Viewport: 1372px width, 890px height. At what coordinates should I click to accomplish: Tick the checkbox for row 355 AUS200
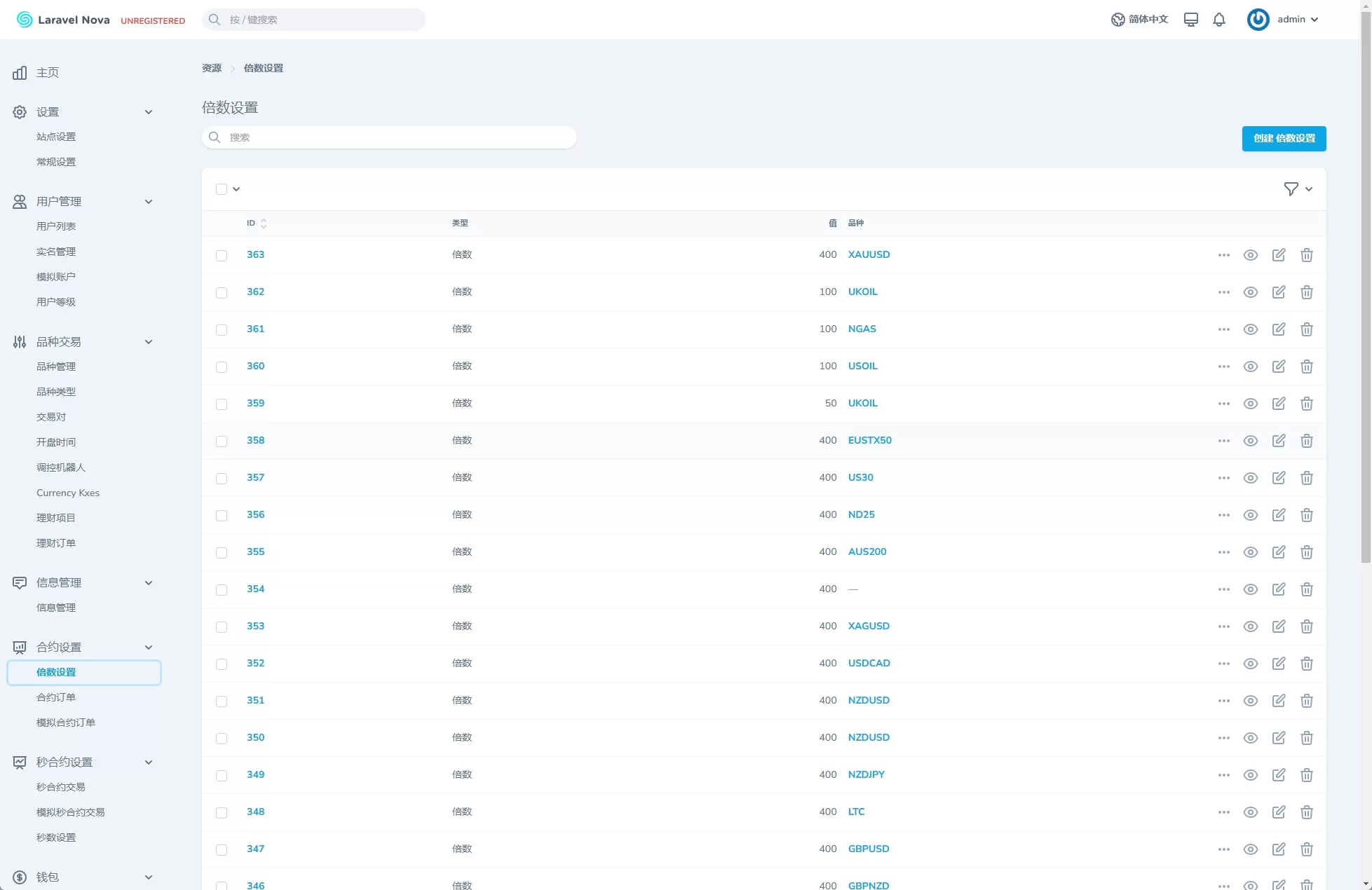(222, 553)
